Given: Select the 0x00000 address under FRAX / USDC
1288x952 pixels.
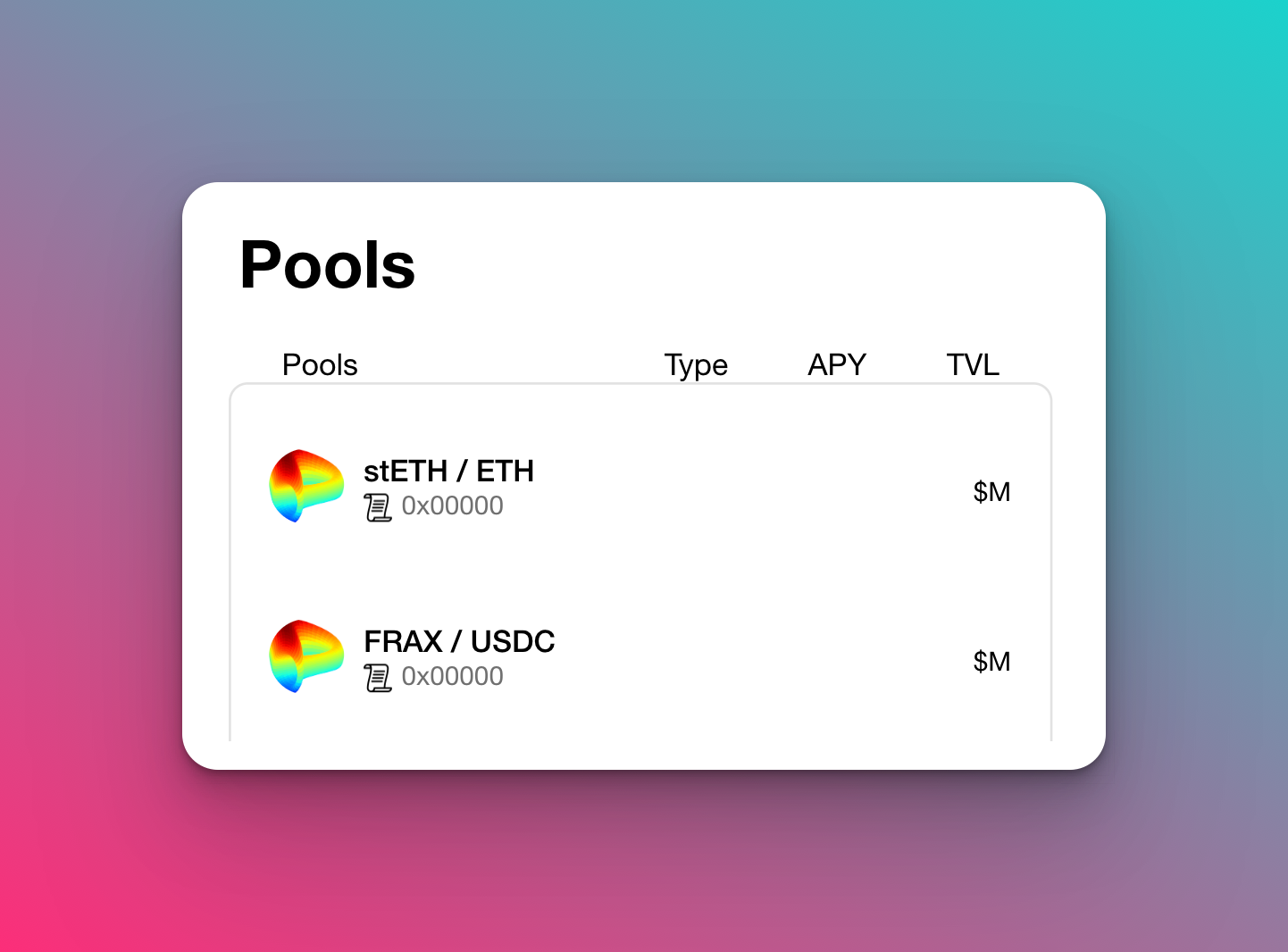Looking at the screenshot, I should coord(452,676).
